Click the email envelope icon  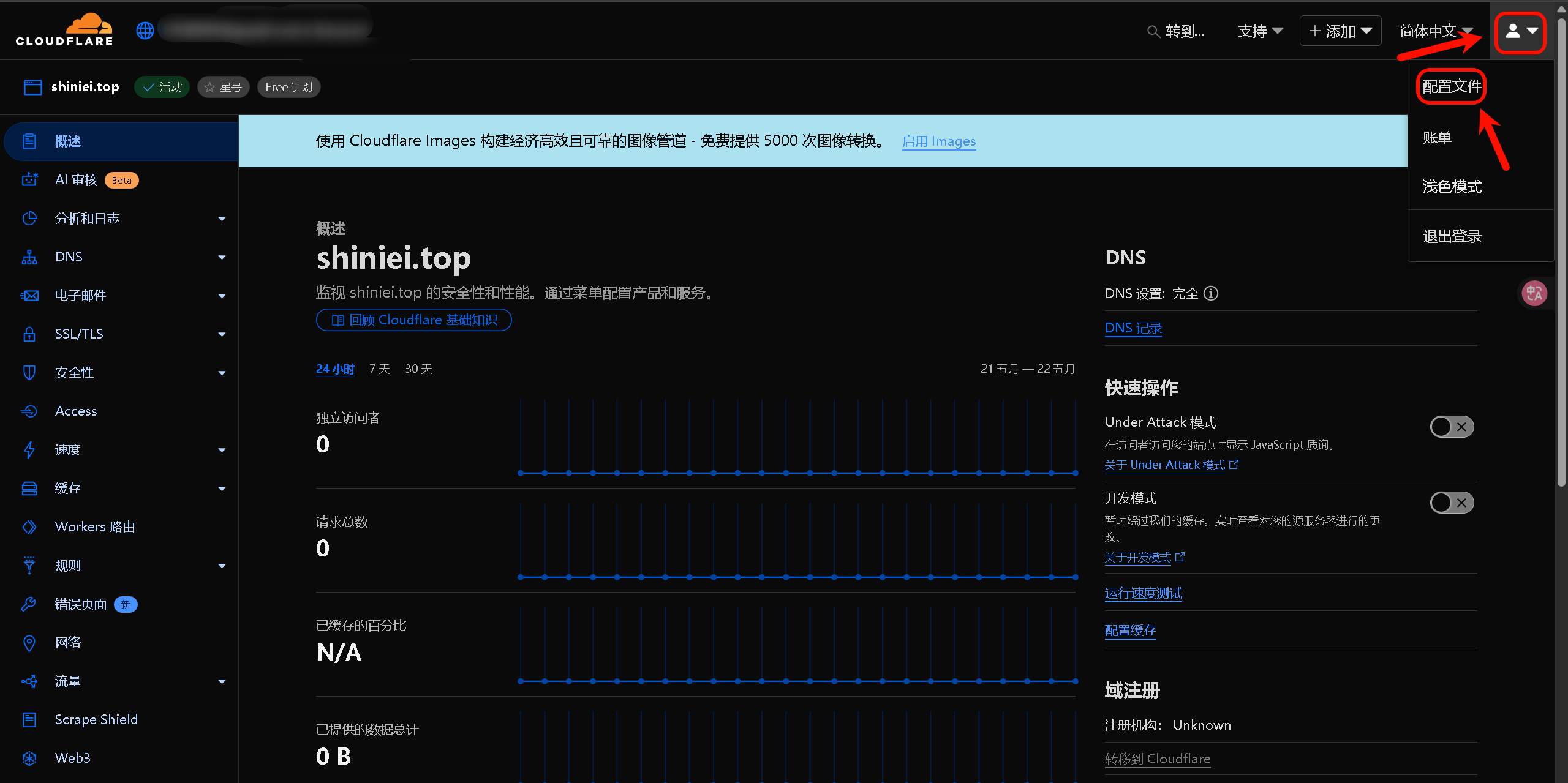point(29,296)
